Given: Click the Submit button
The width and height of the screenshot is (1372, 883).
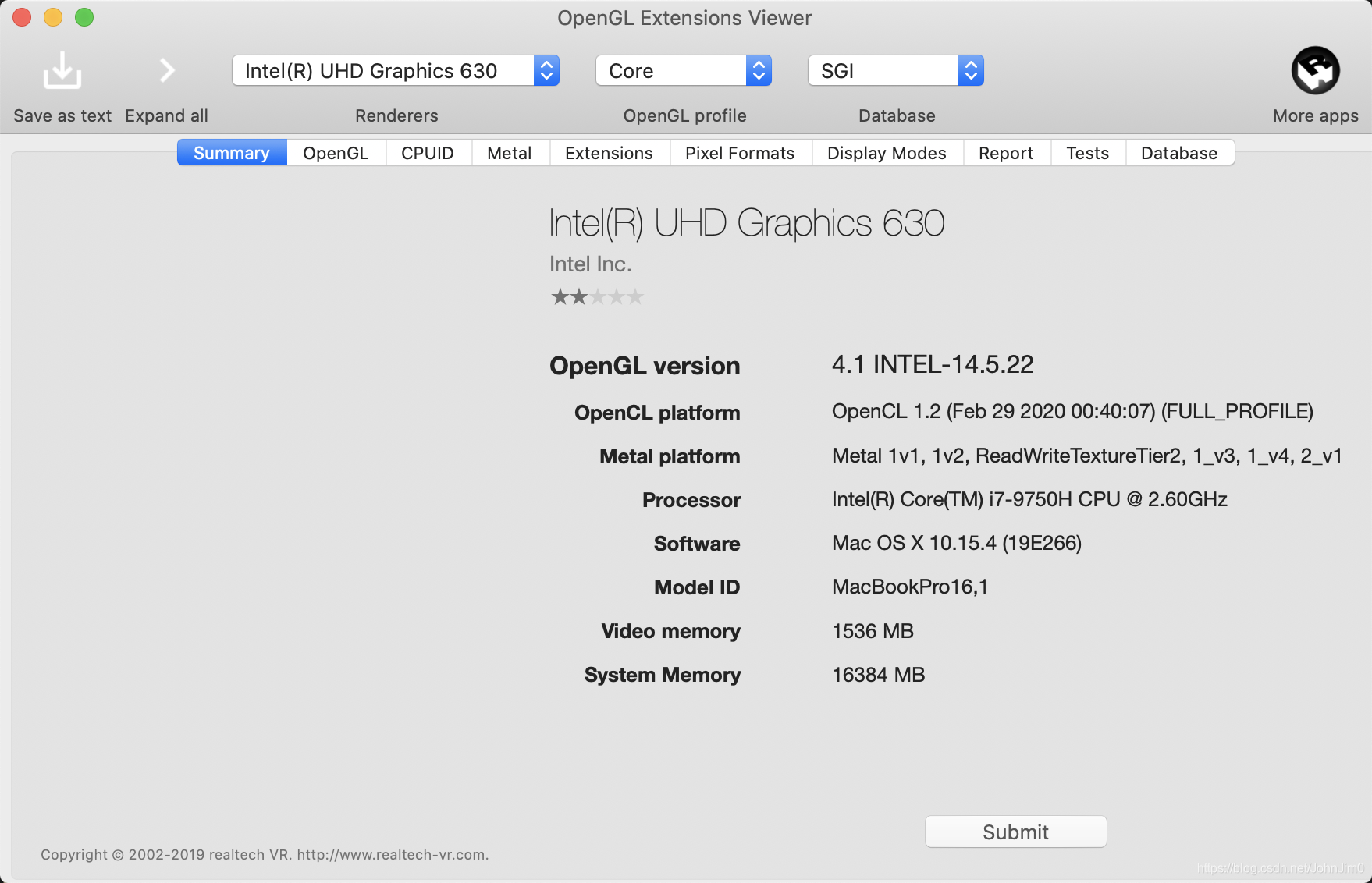Looking at the screenshot, I should (1015, 832).
